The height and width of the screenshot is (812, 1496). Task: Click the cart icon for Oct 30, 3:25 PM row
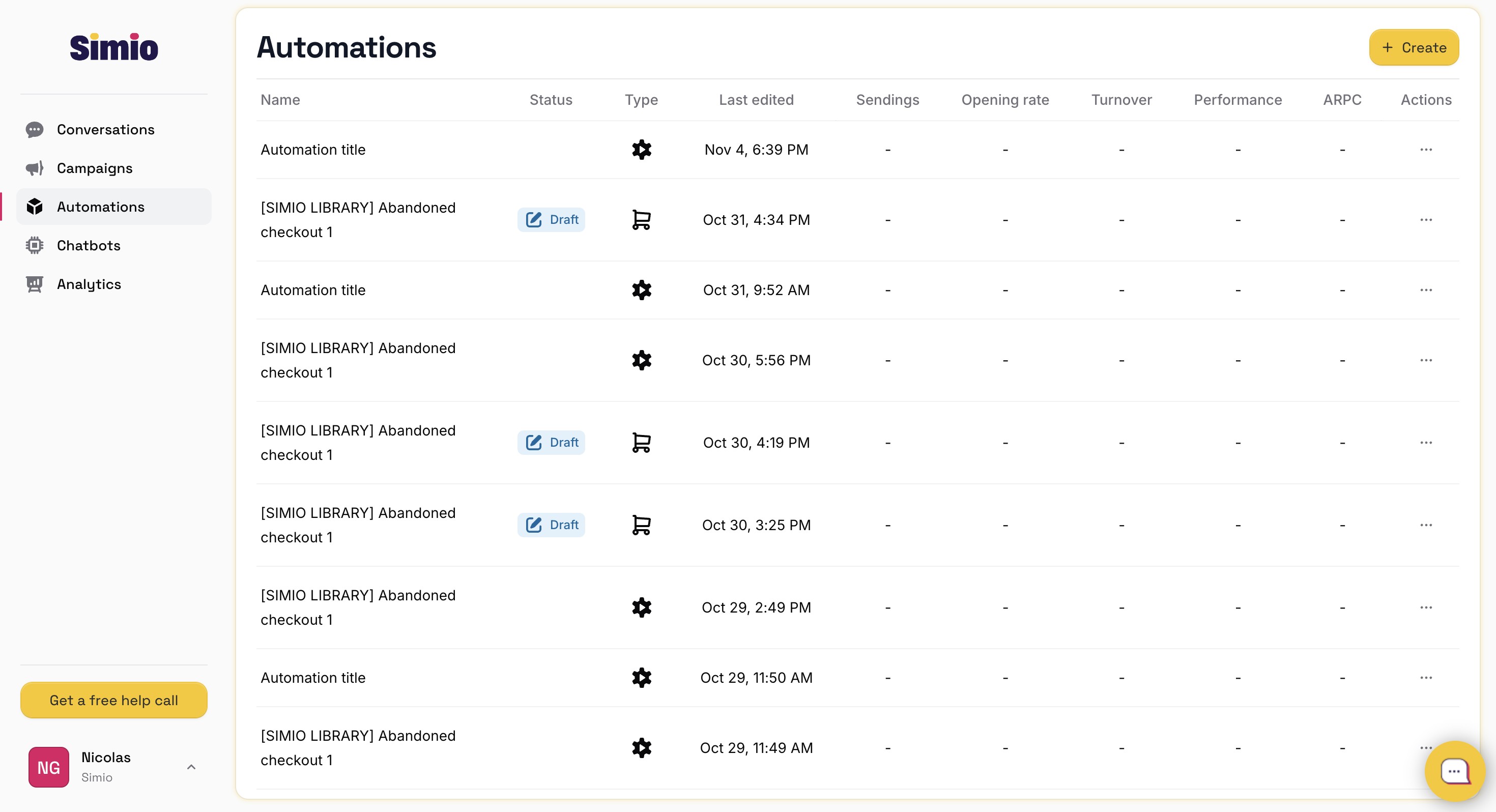click(641, 525)
